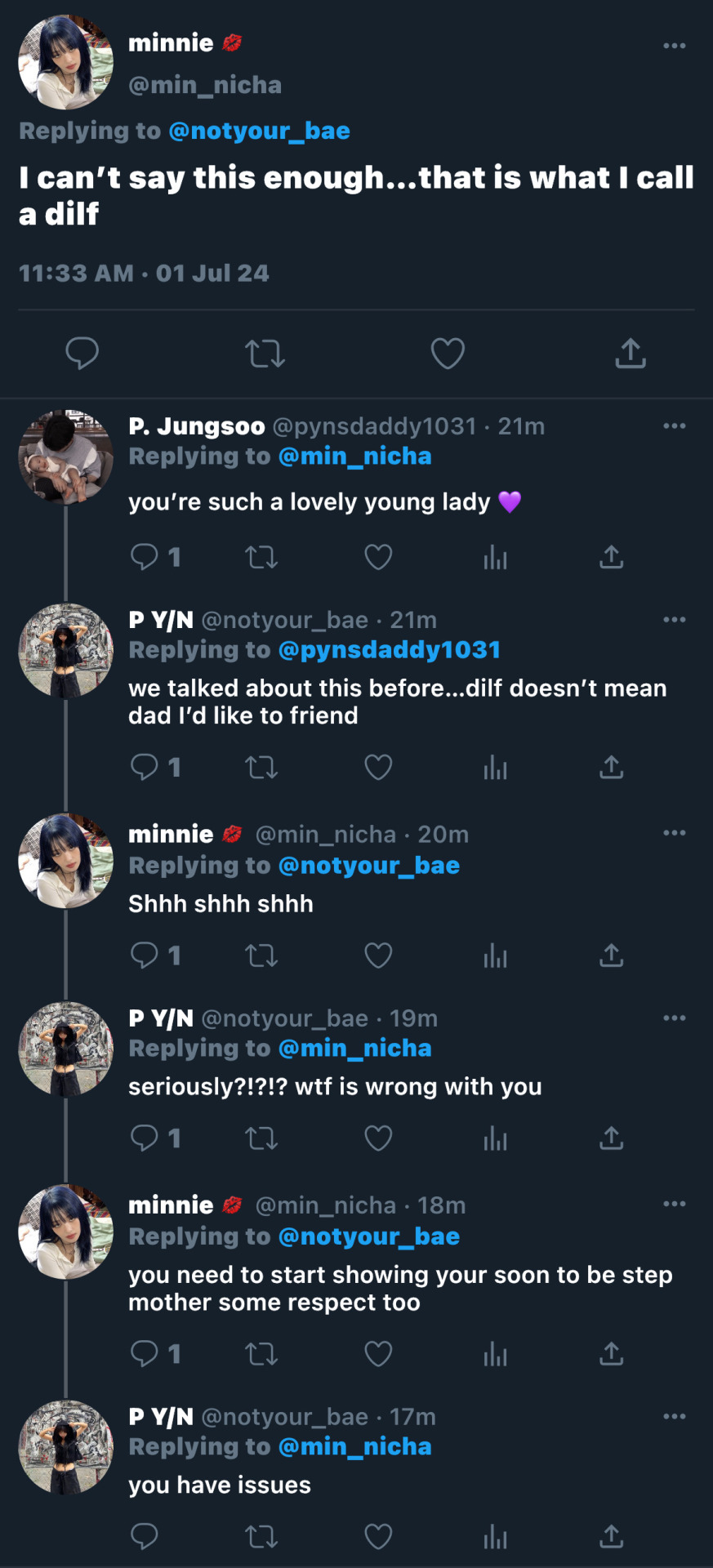The width and height of the screenshot is (713, 1568).
Task: View analytics for P. Jungsoo's reply
Action: [x=495, y=558]
